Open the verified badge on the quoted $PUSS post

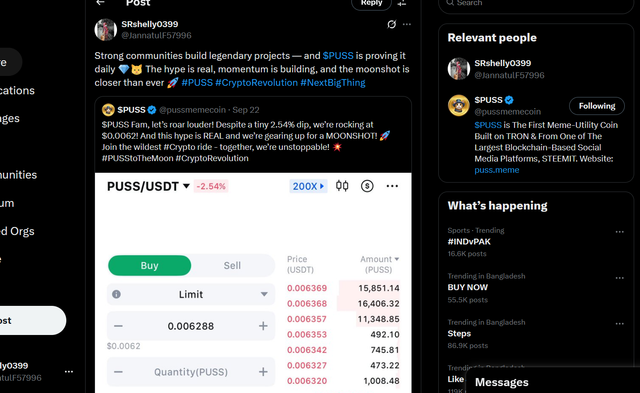152,110
